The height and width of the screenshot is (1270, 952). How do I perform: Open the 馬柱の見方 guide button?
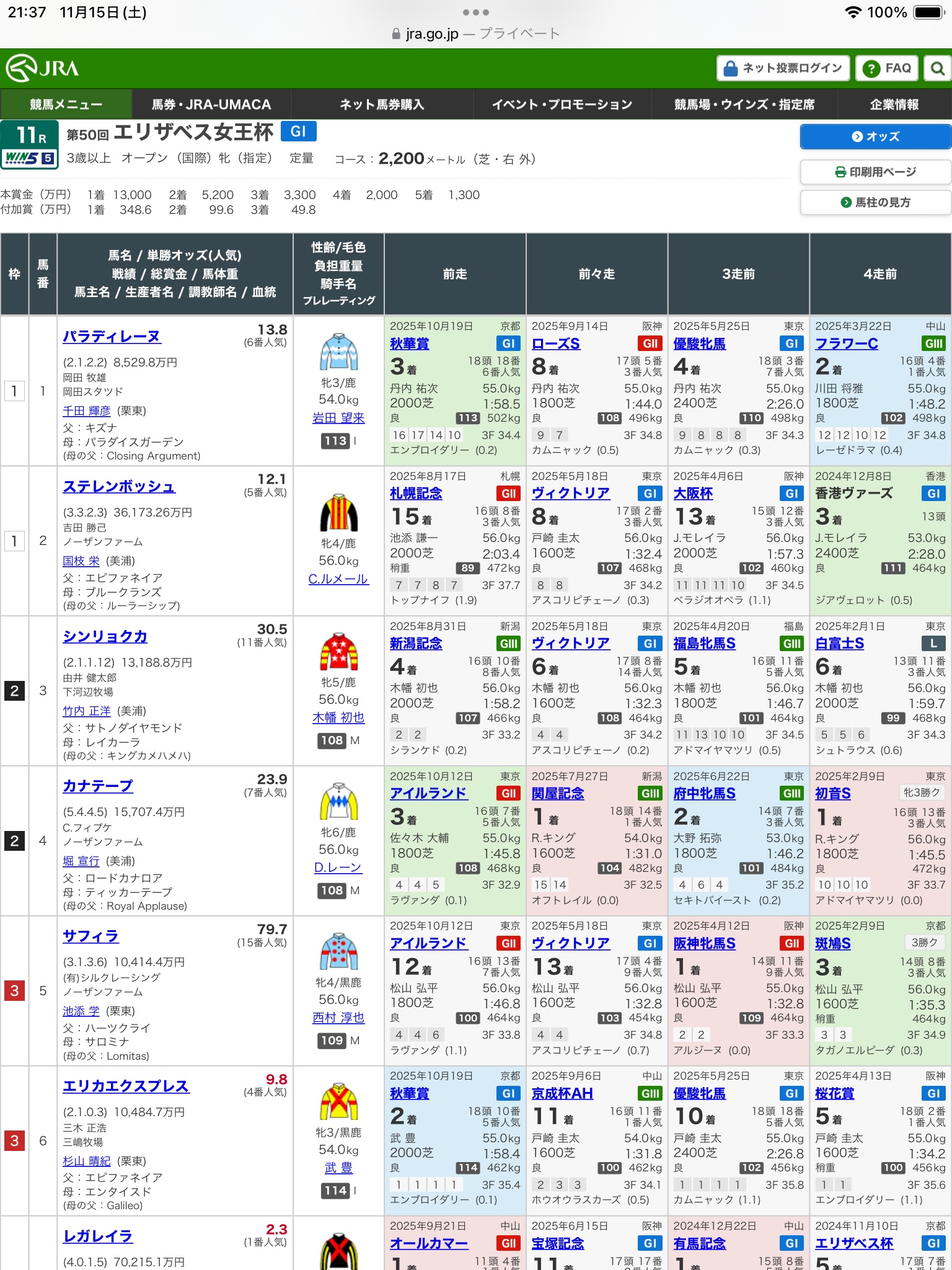coord(875,202)
